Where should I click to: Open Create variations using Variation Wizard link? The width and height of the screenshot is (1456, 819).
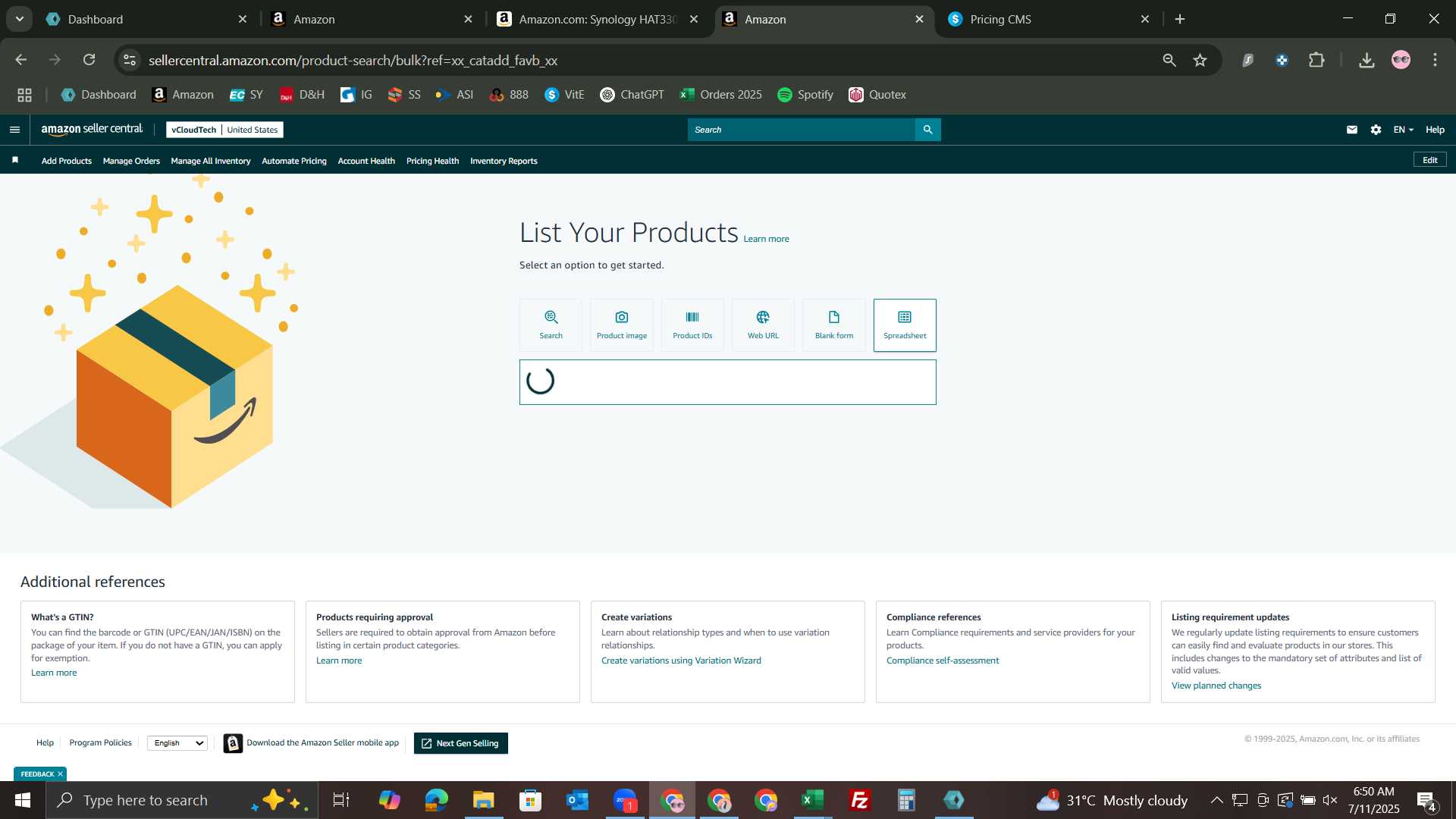(x=681, y=661)
